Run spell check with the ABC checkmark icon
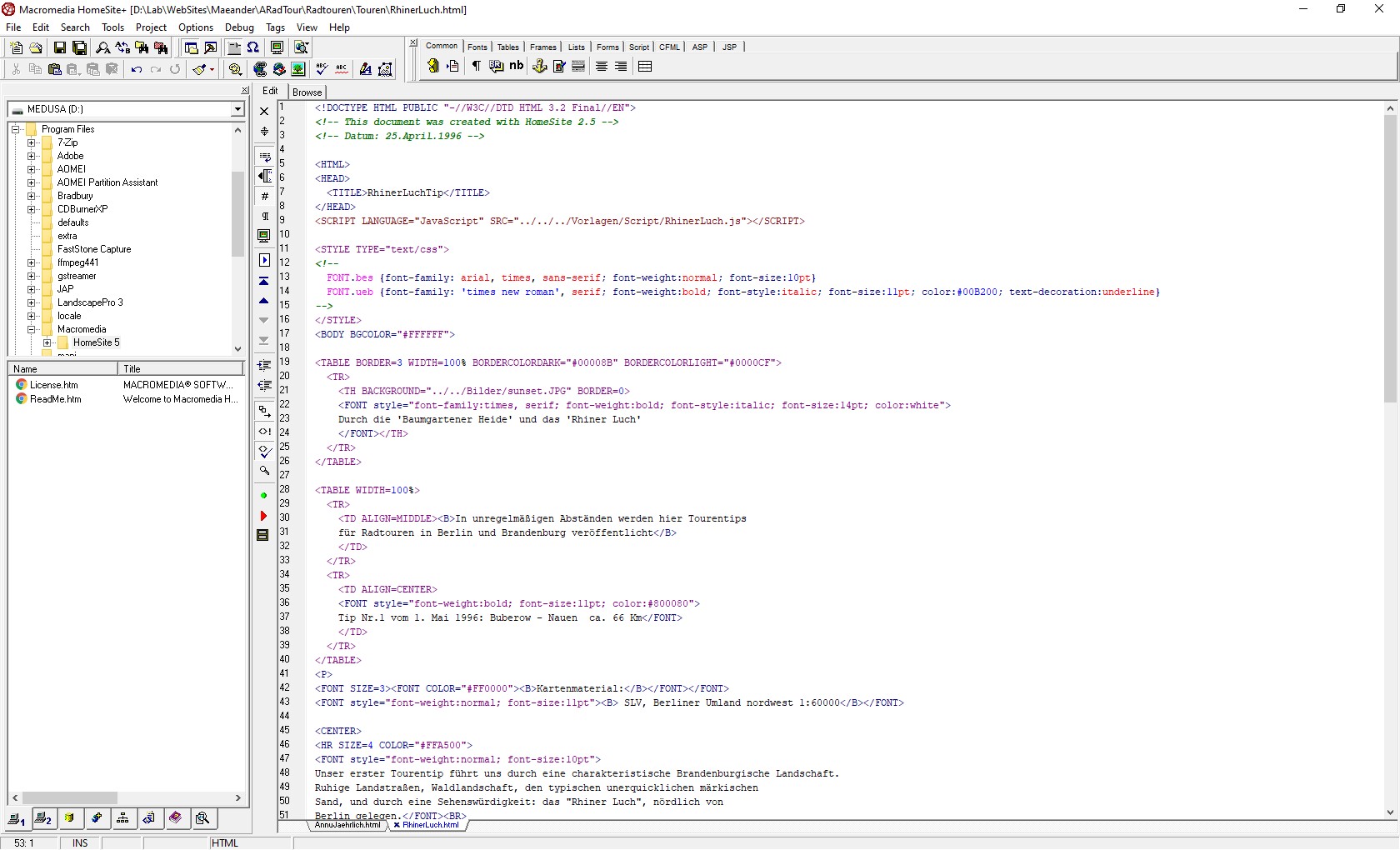The height and width of the screenshot is (850, 1400). (322, 69)
